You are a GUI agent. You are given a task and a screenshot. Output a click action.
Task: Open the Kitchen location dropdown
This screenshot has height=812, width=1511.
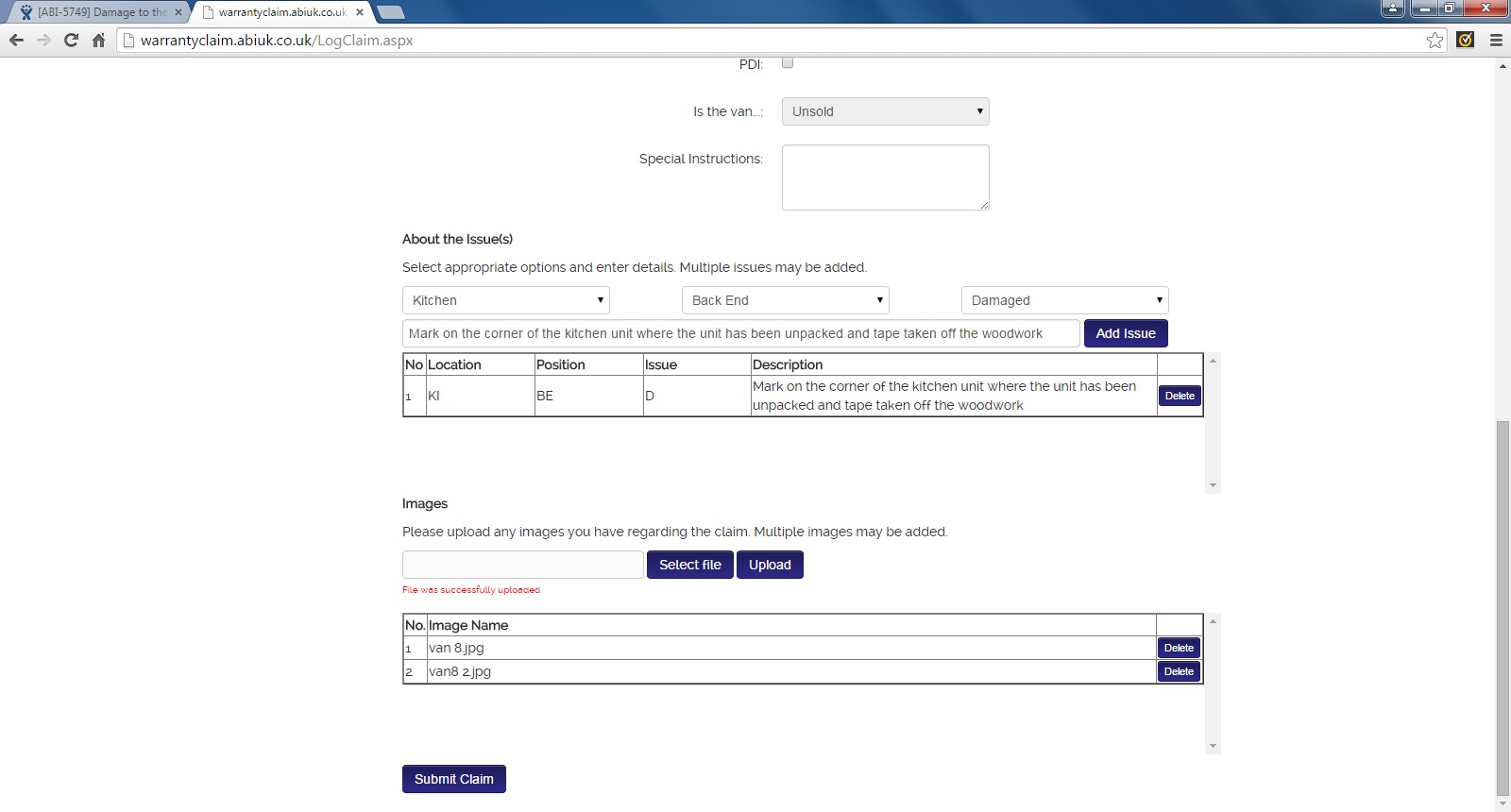pos(506,300)
